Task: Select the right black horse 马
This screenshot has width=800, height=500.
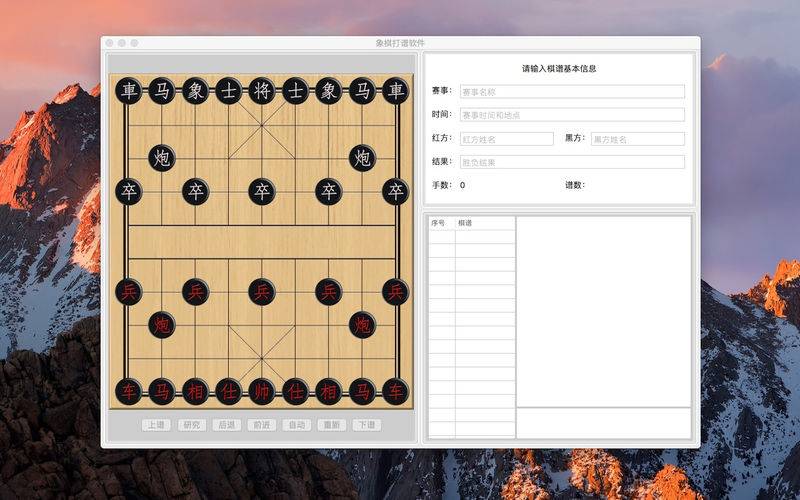Action: click(x=362, y=91)
